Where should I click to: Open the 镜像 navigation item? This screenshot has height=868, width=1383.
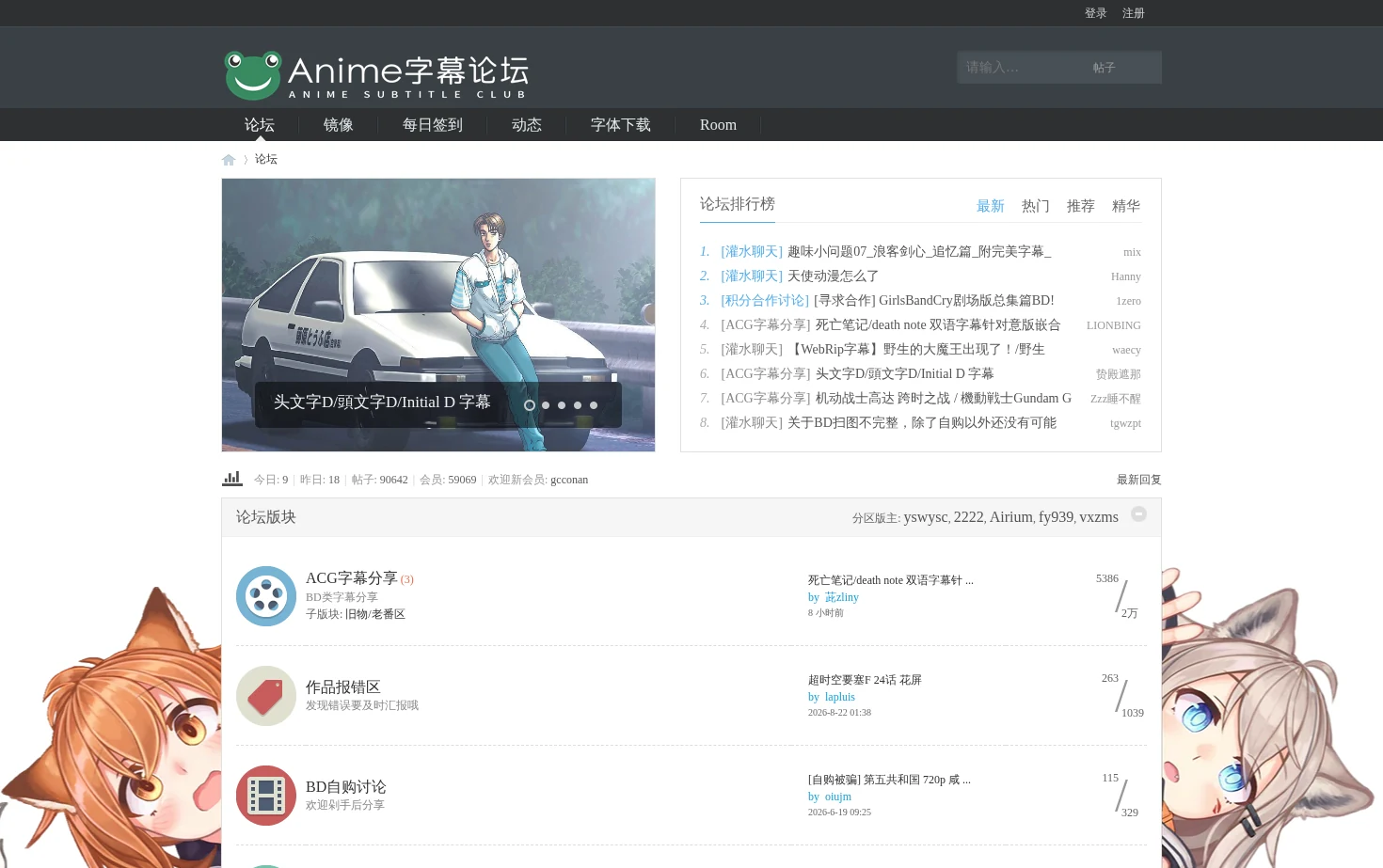tap(339, 125)
